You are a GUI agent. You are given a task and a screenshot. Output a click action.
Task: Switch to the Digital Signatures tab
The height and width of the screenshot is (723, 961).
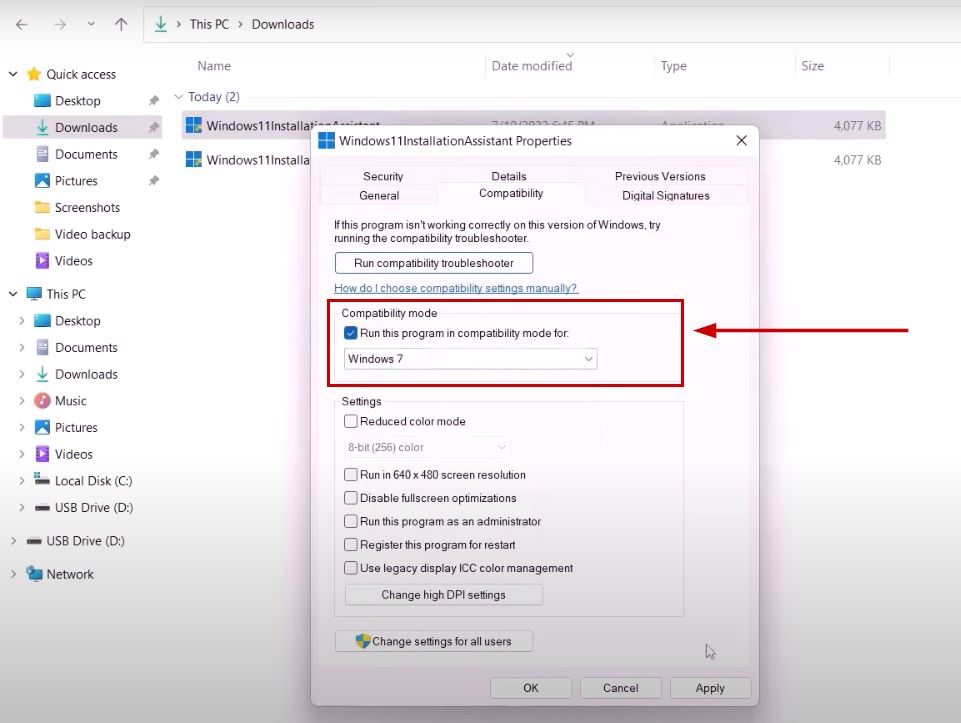[666, 195]
